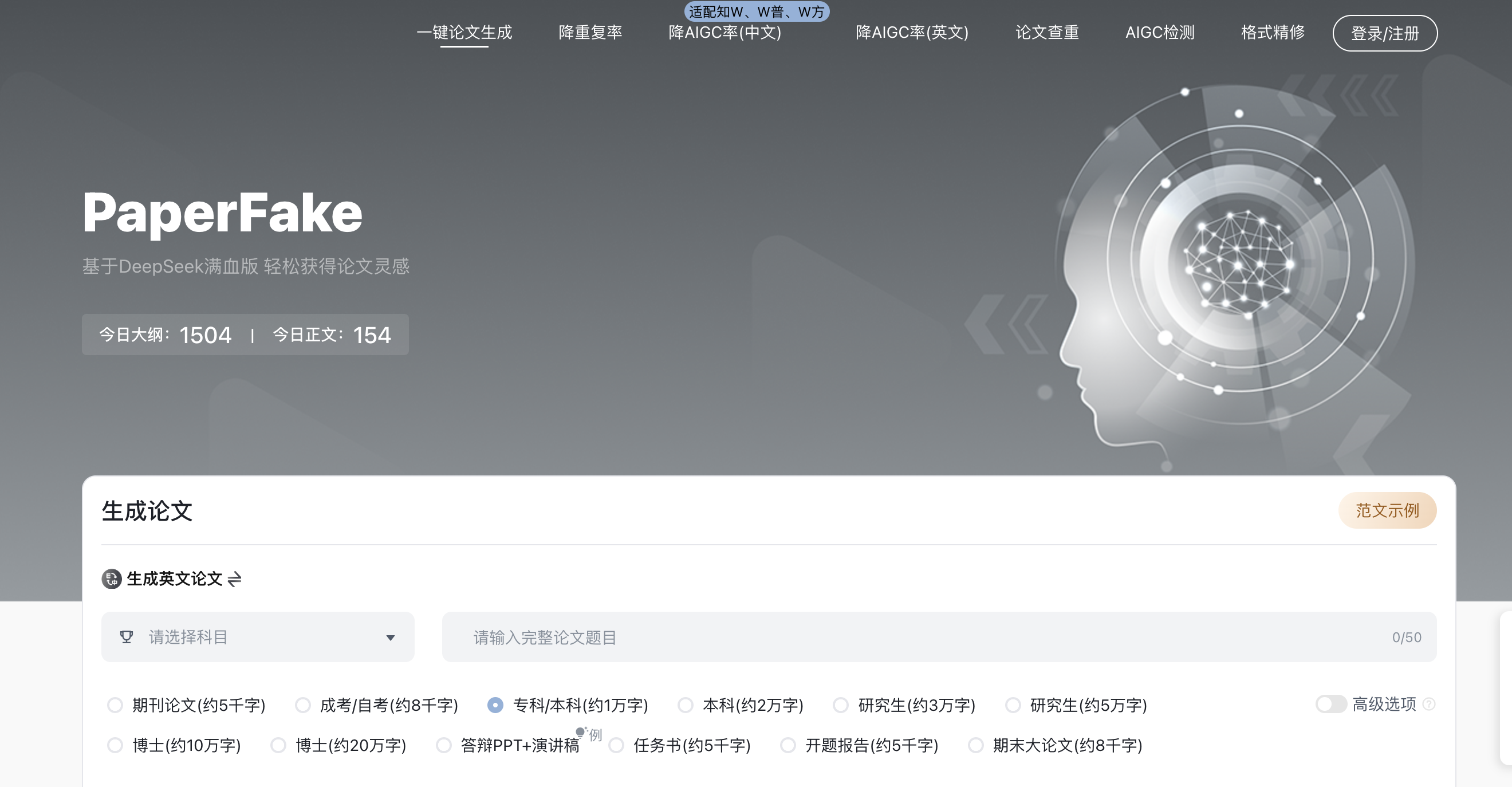Click the trophy icon in subject selector

(x=126, y=637)
